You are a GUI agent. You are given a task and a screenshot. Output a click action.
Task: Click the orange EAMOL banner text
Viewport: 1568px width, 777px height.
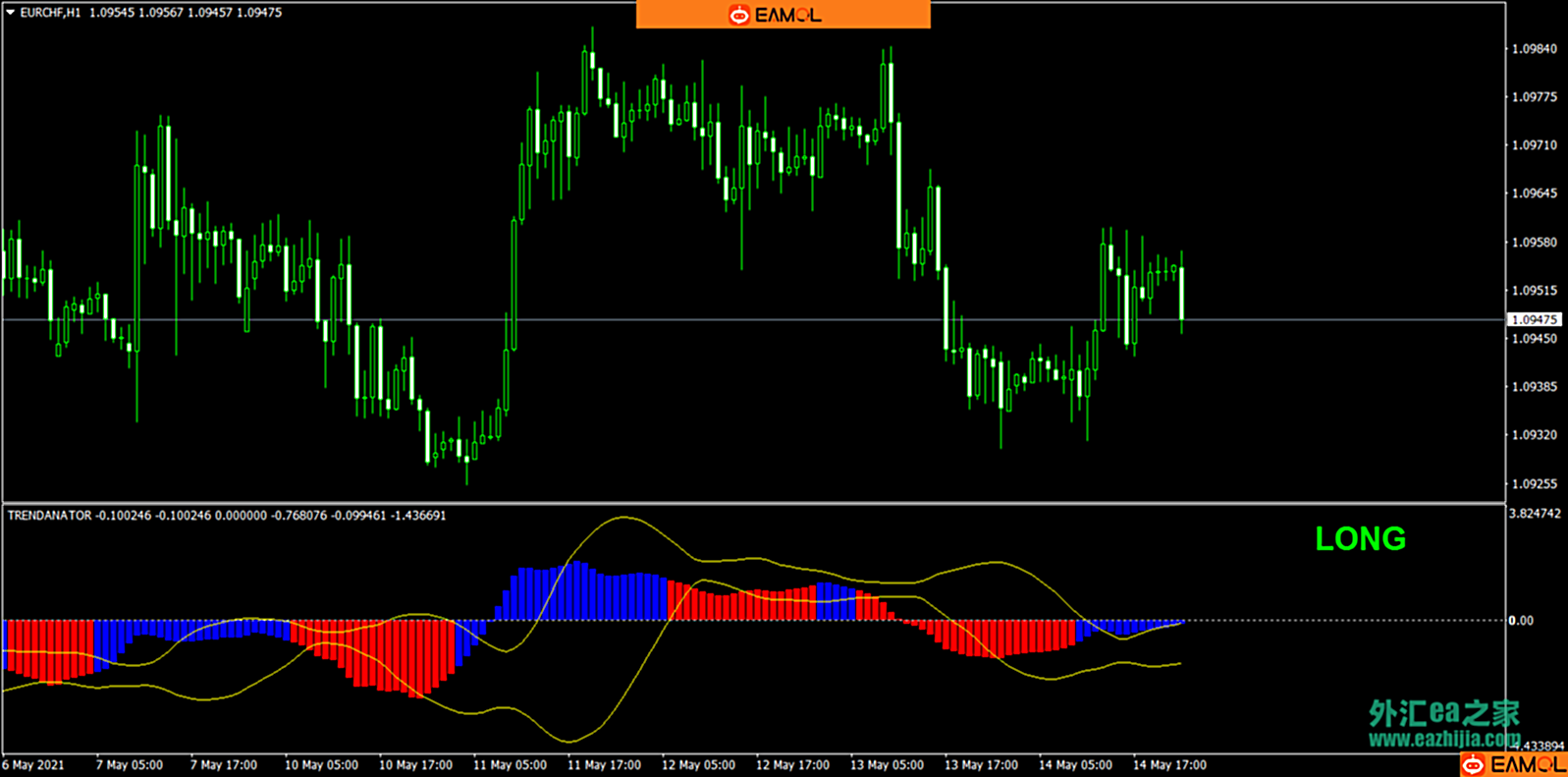(x=788, y=15)
